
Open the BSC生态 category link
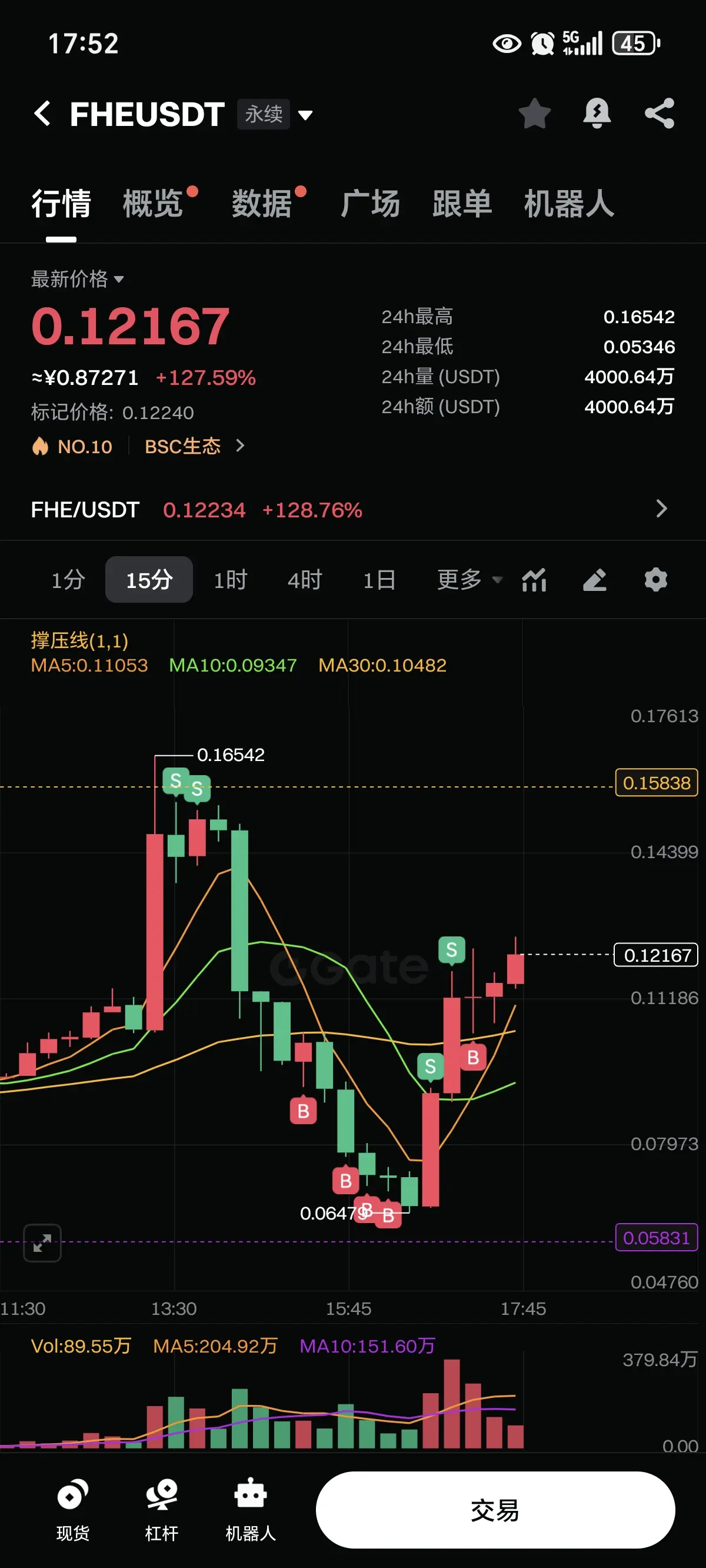[x=195, y=446]
